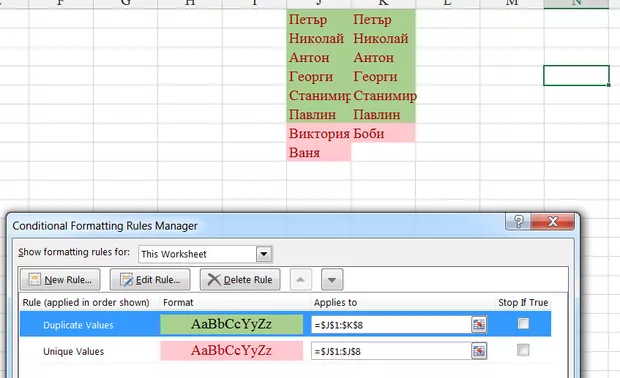Open the dialog help question mark

[518, 221]
